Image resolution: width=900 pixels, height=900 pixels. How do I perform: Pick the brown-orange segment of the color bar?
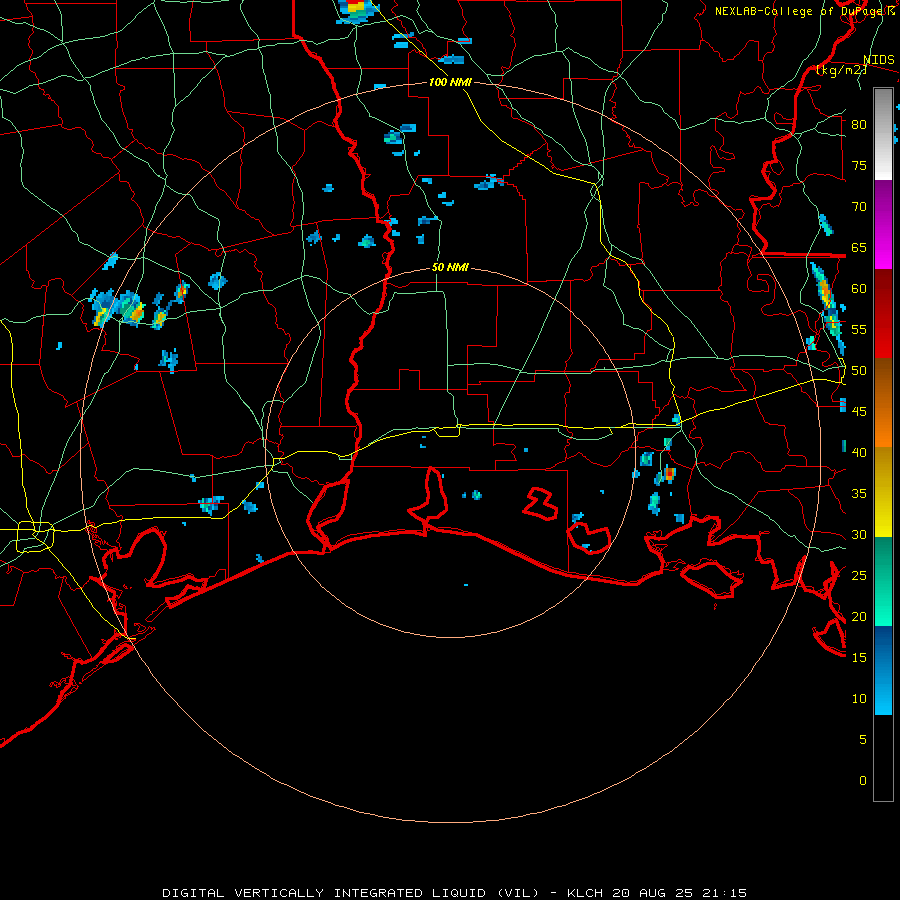pos(883,402)
